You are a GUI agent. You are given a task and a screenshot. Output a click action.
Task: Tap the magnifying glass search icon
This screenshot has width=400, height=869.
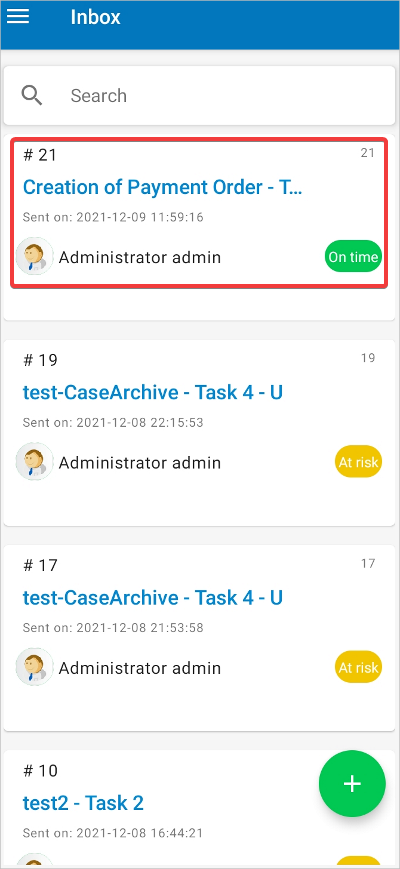click(x=32, y=95)
